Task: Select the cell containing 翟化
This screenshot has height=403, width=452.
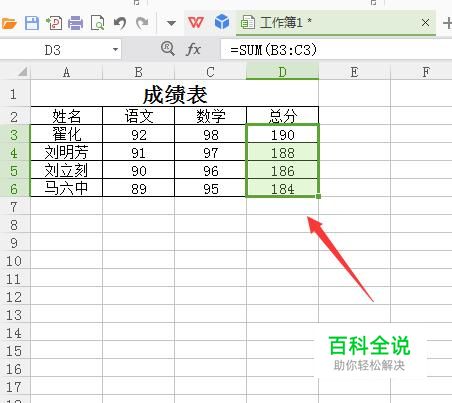Action: tap(66, 134)
